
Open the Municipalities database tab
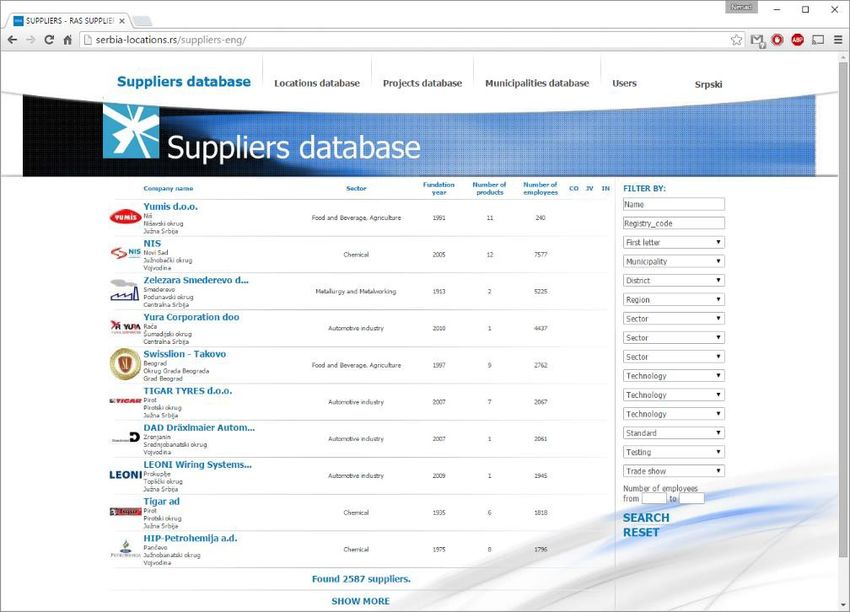[537, 83]
